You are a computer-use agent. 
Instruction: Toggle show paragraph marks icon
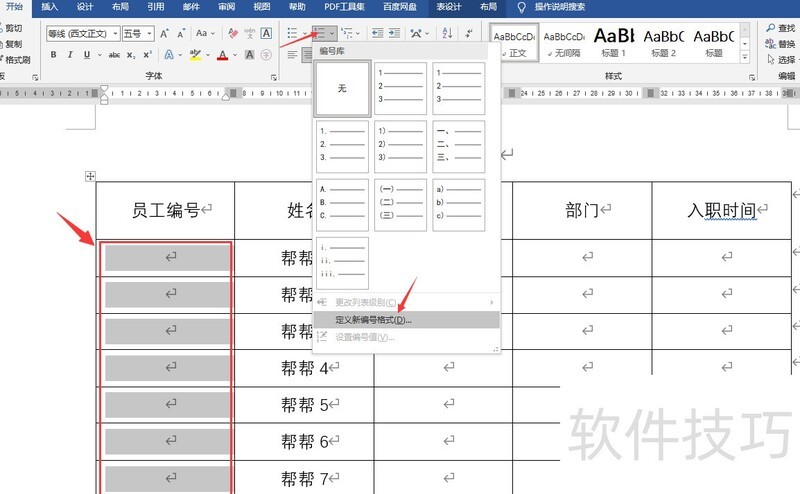click(468, 34)
